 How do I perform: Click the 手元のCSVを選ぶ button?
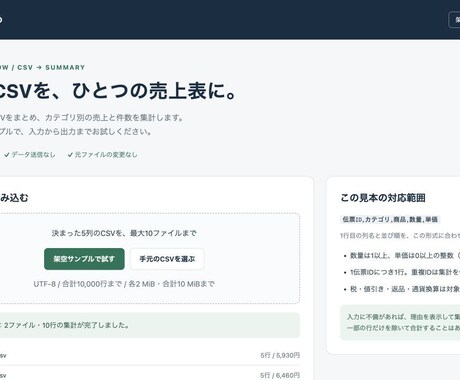167,259
